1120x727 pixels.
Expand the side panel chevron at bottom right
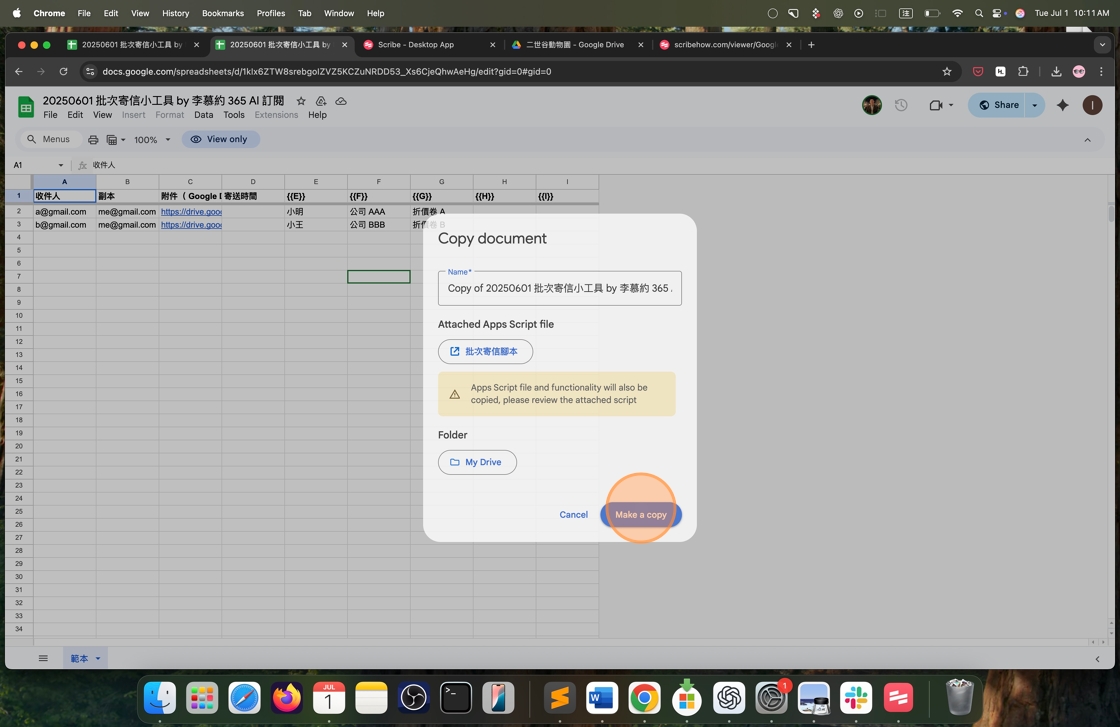click(x=1097, y=659)
